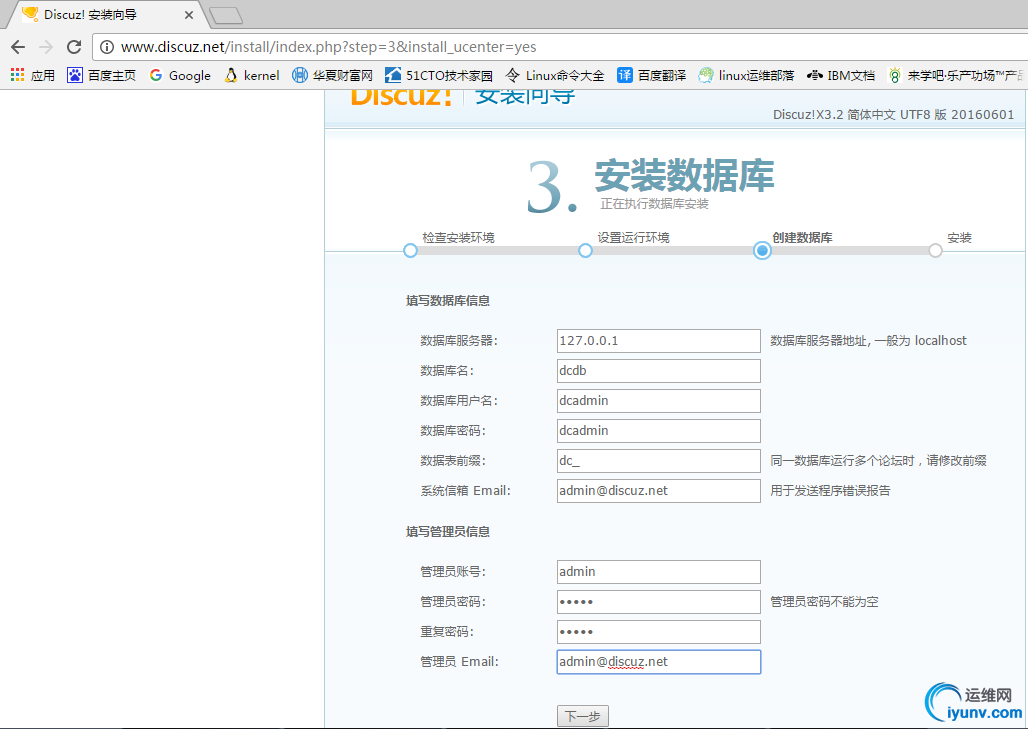The width and height of the screenshot is (1028, 729).
Task: Click the 重复密码 password field
Action: click(x=658, y=632)
